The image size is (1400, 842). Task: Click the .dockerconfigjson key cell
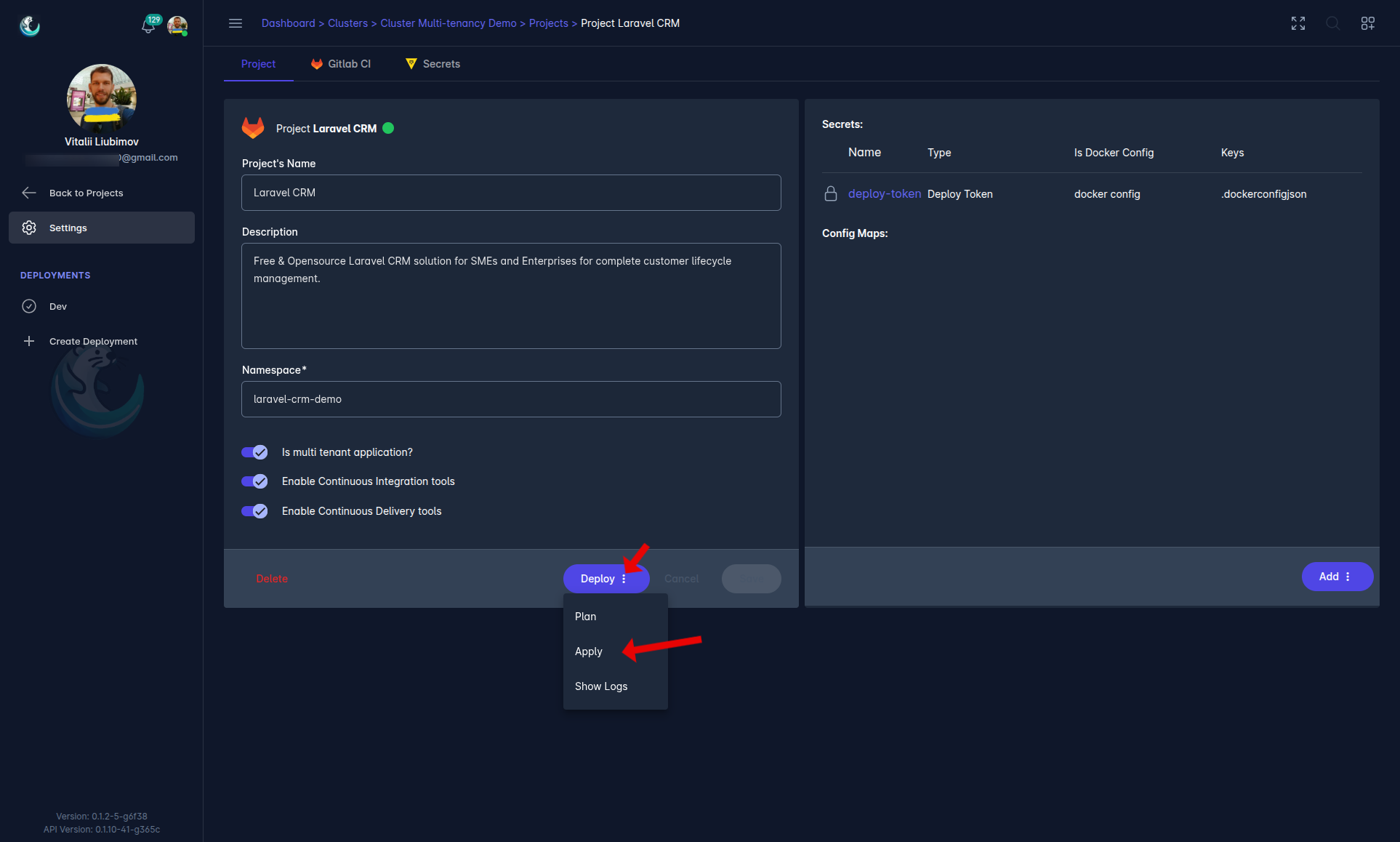pyautogui.click(x=1263, y=194)
